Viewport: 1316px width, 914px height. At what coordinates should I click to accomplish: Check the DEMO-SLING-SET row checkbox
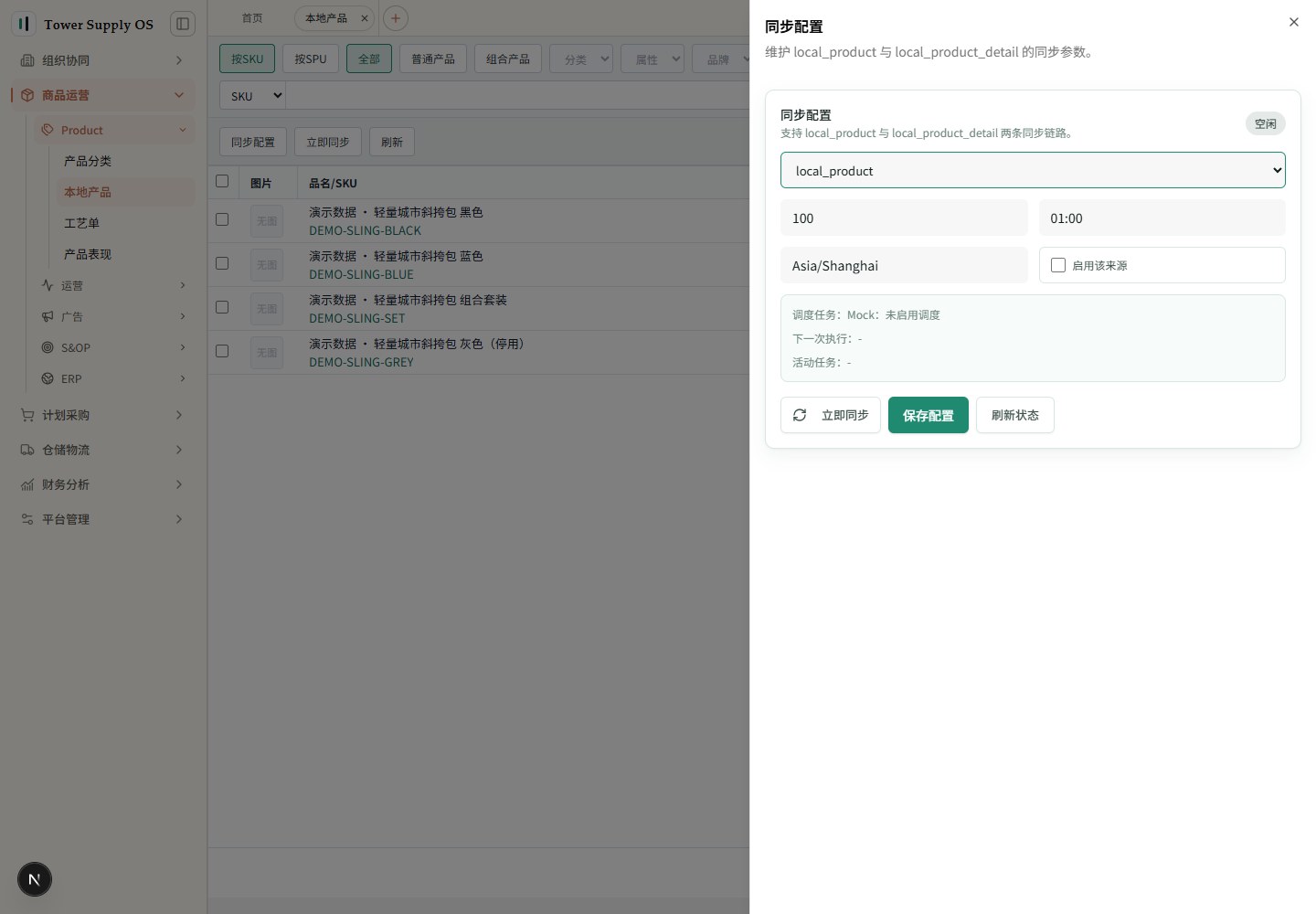click(x=222, y=307)
